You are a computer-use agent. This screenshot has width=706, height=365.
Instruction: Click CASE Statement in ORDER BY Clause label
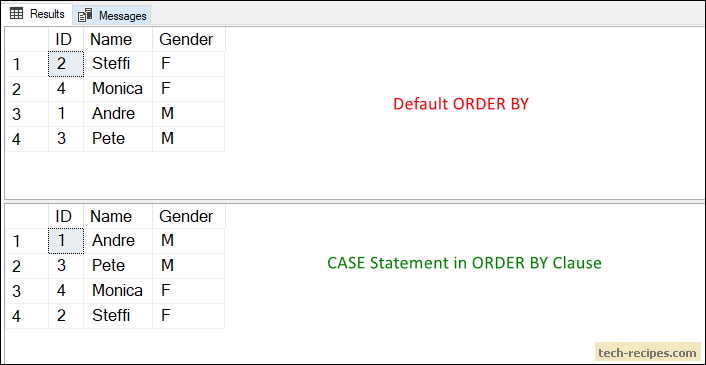(464, 263)
